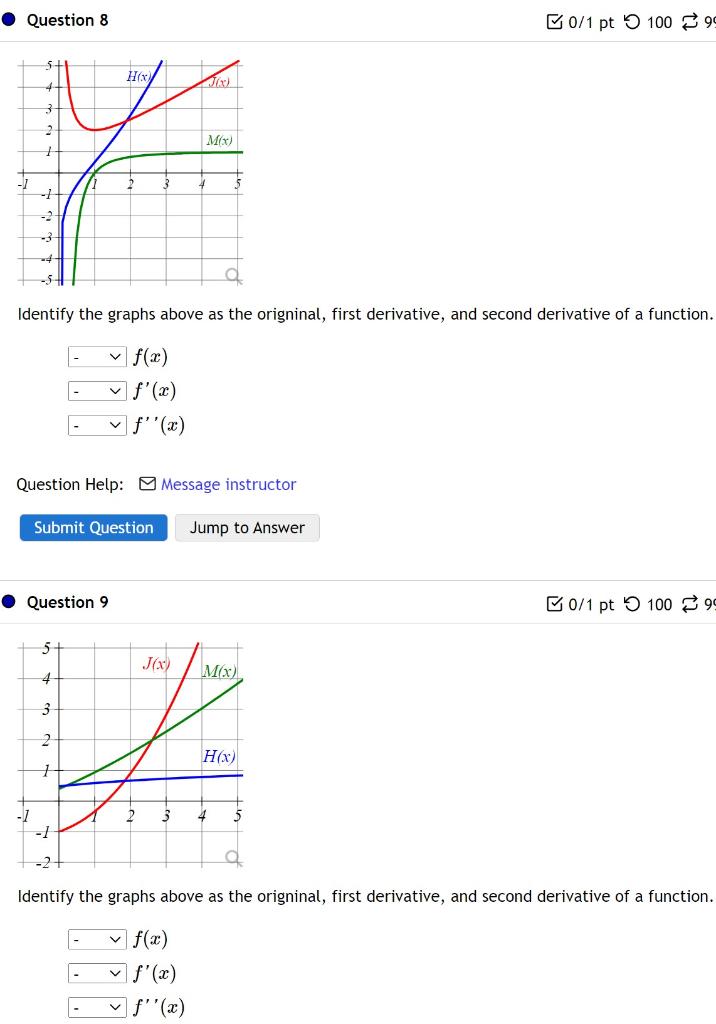Click the Question 9 heading

pyautogui.click(x=67, y=602)
